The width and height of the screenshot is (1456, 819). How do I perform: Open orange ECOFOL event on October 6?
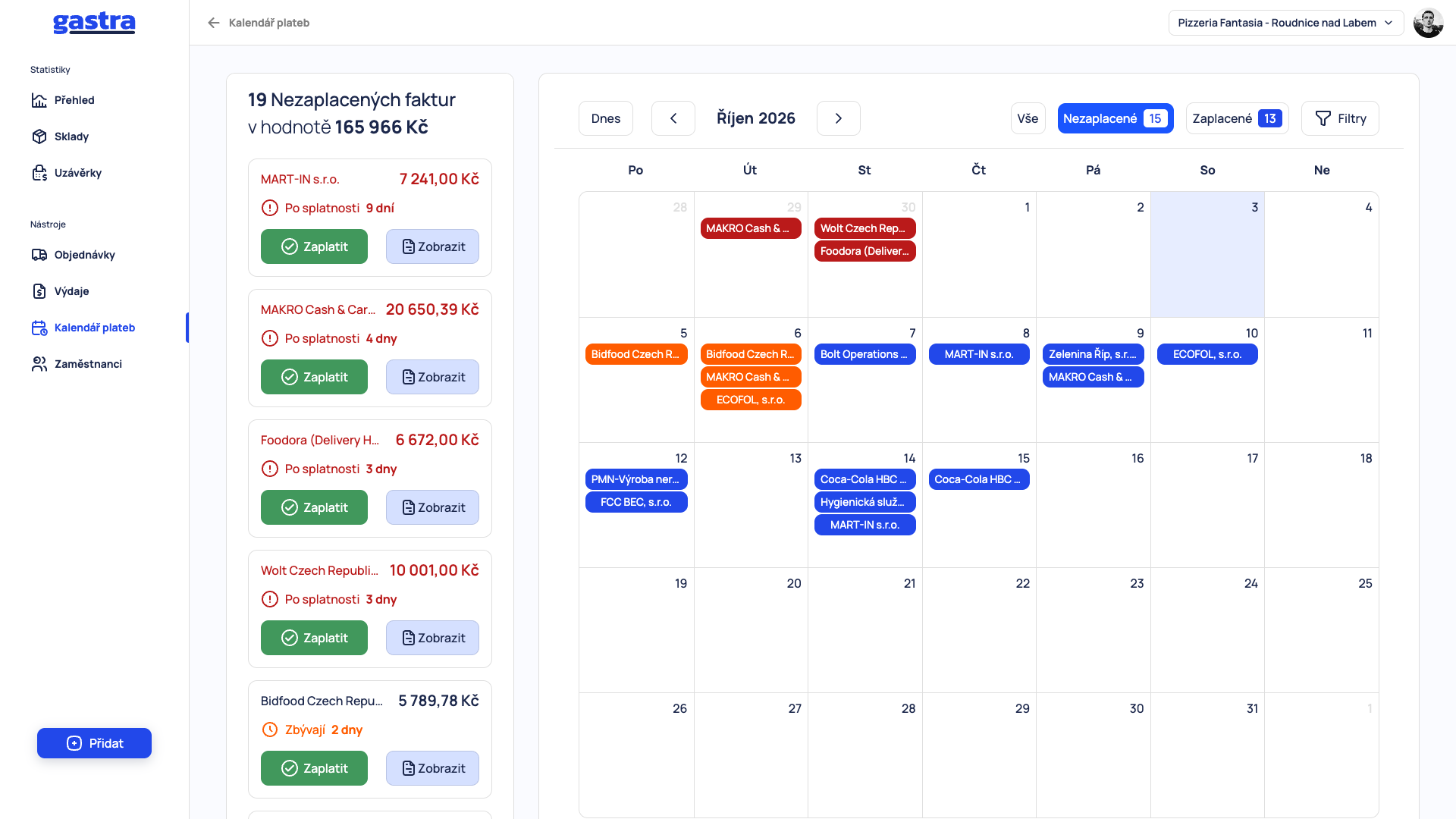click(x=751, y=400)
